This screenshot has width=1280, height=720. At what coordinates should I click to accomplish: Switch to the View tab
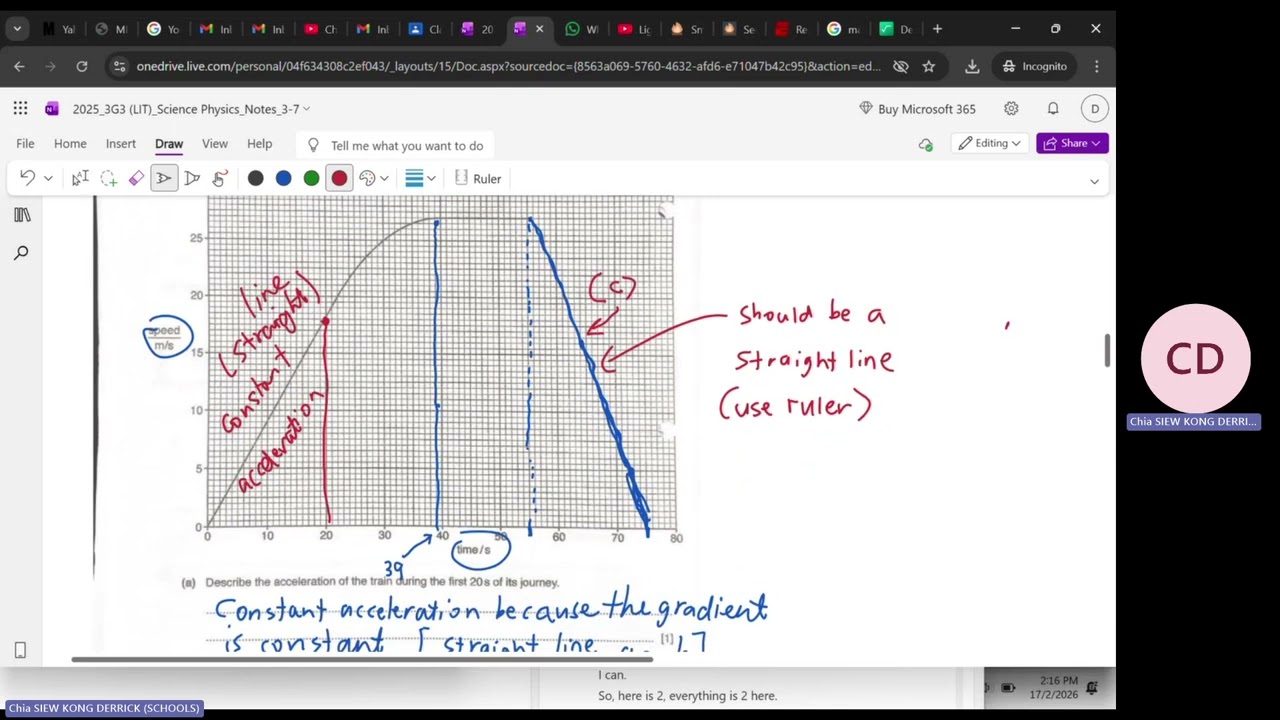coord(215,144)
